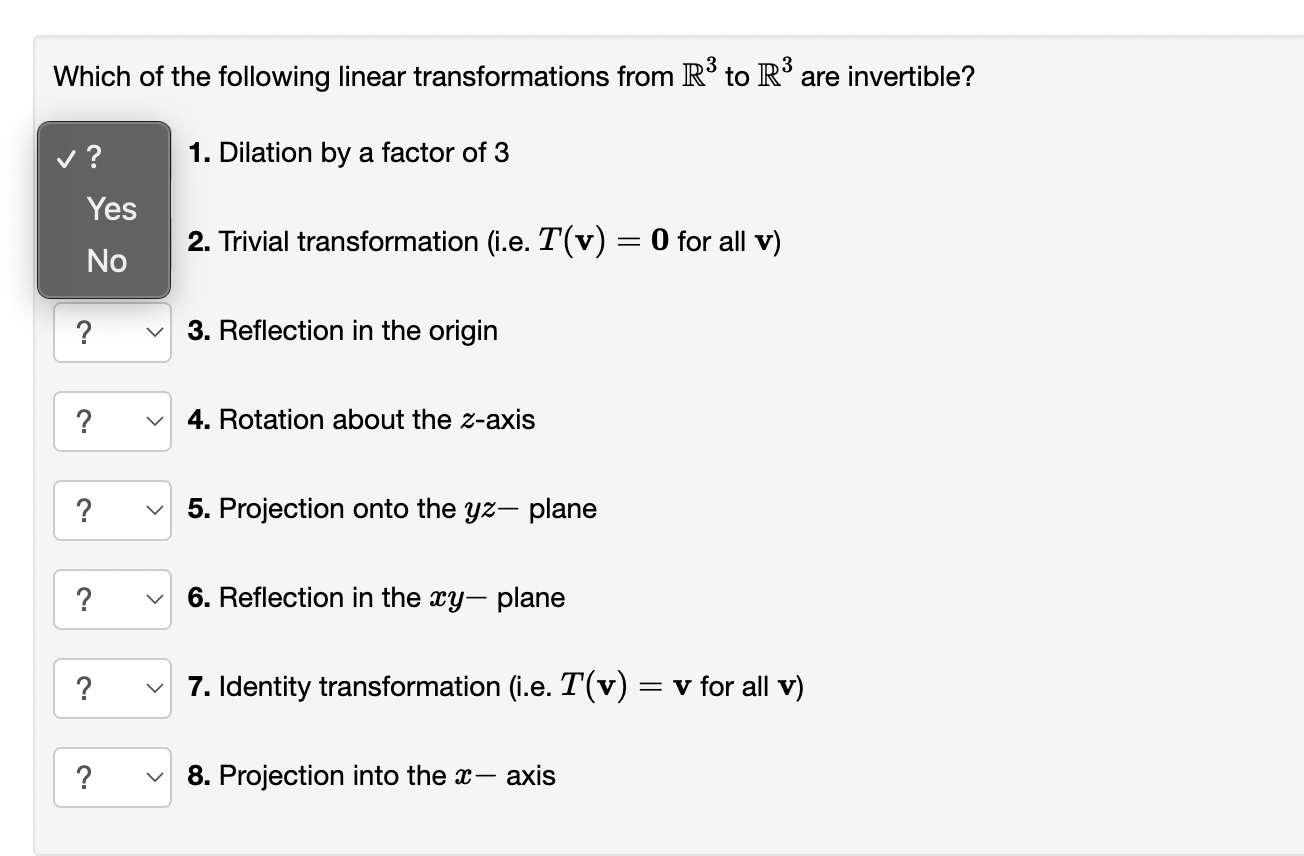
Task: Click the chevron icon next to question 6
Action: tap(154, 598)
